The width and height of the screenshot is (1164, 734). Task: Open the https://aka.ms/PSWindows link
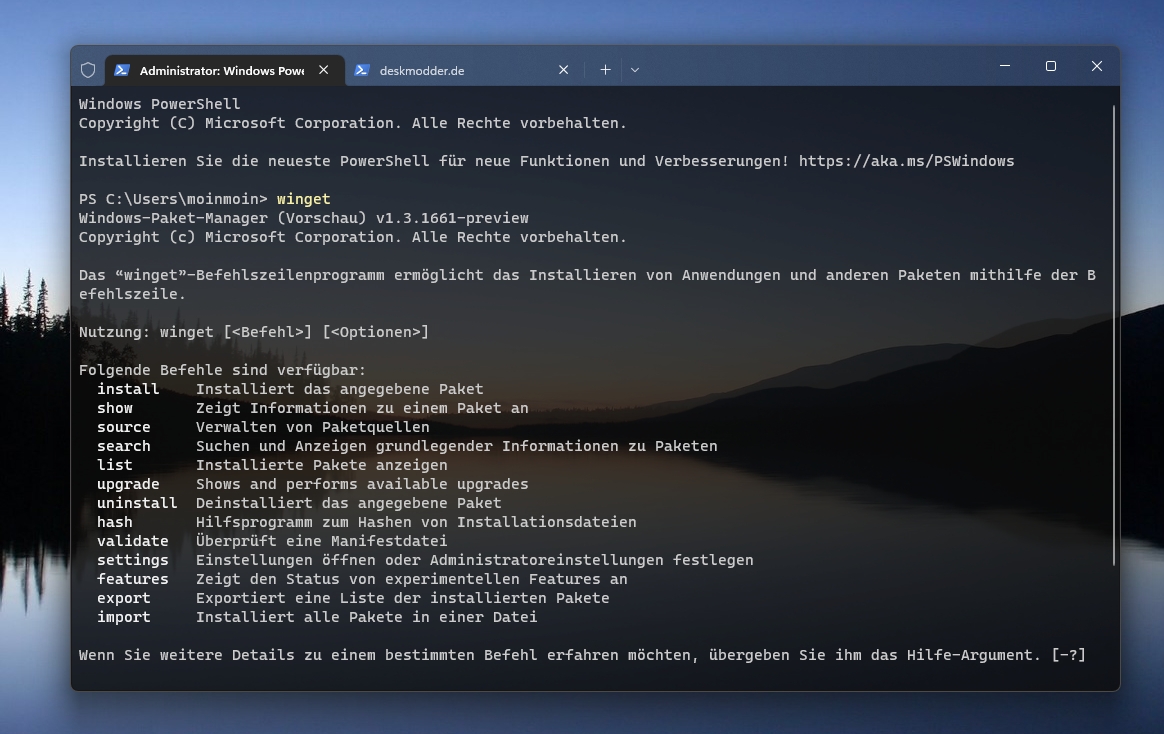[906, 161]
